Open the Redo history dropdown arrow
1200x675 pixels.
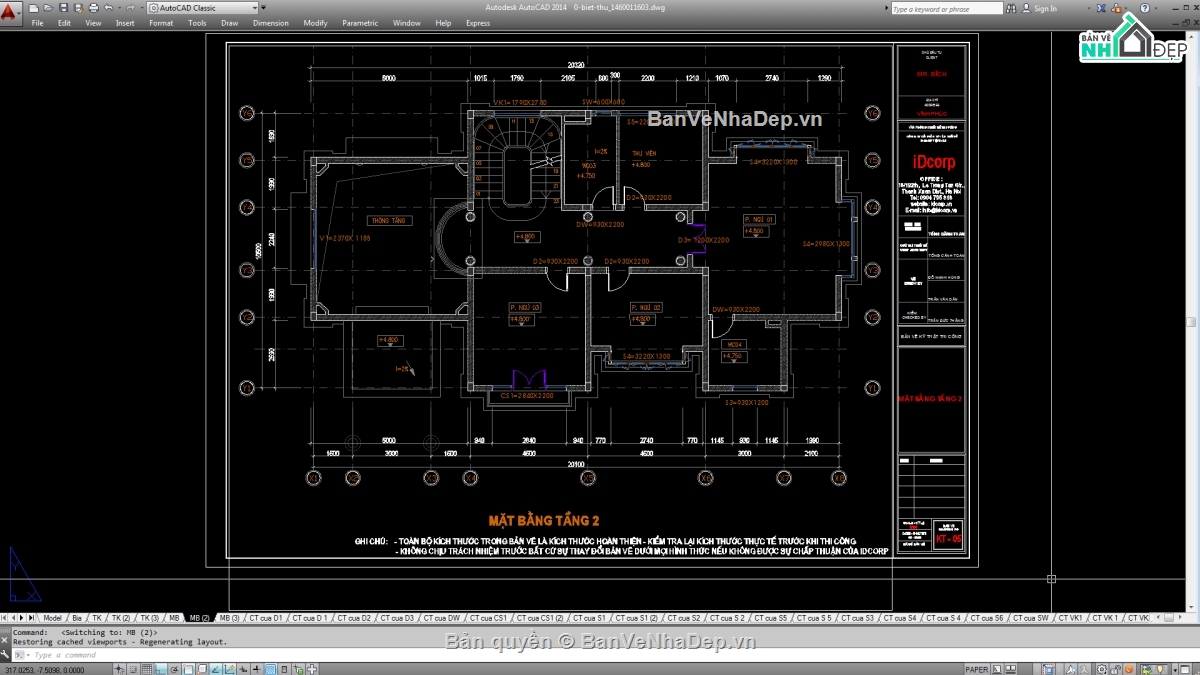(x=141, y=8)
